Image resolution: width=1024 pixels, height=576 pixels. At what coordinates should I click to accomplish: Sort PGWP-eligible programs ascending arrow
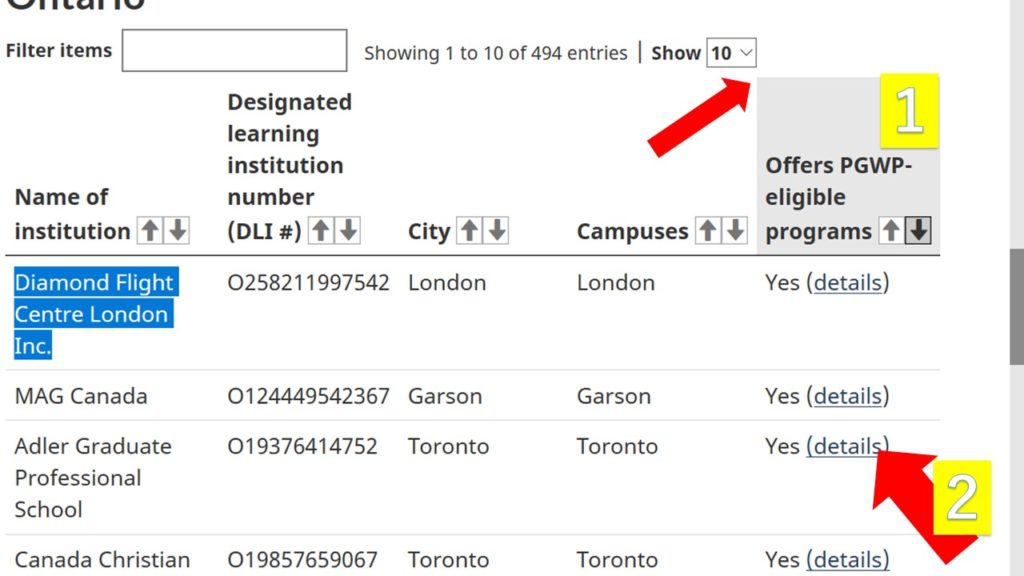pos(891,231)
